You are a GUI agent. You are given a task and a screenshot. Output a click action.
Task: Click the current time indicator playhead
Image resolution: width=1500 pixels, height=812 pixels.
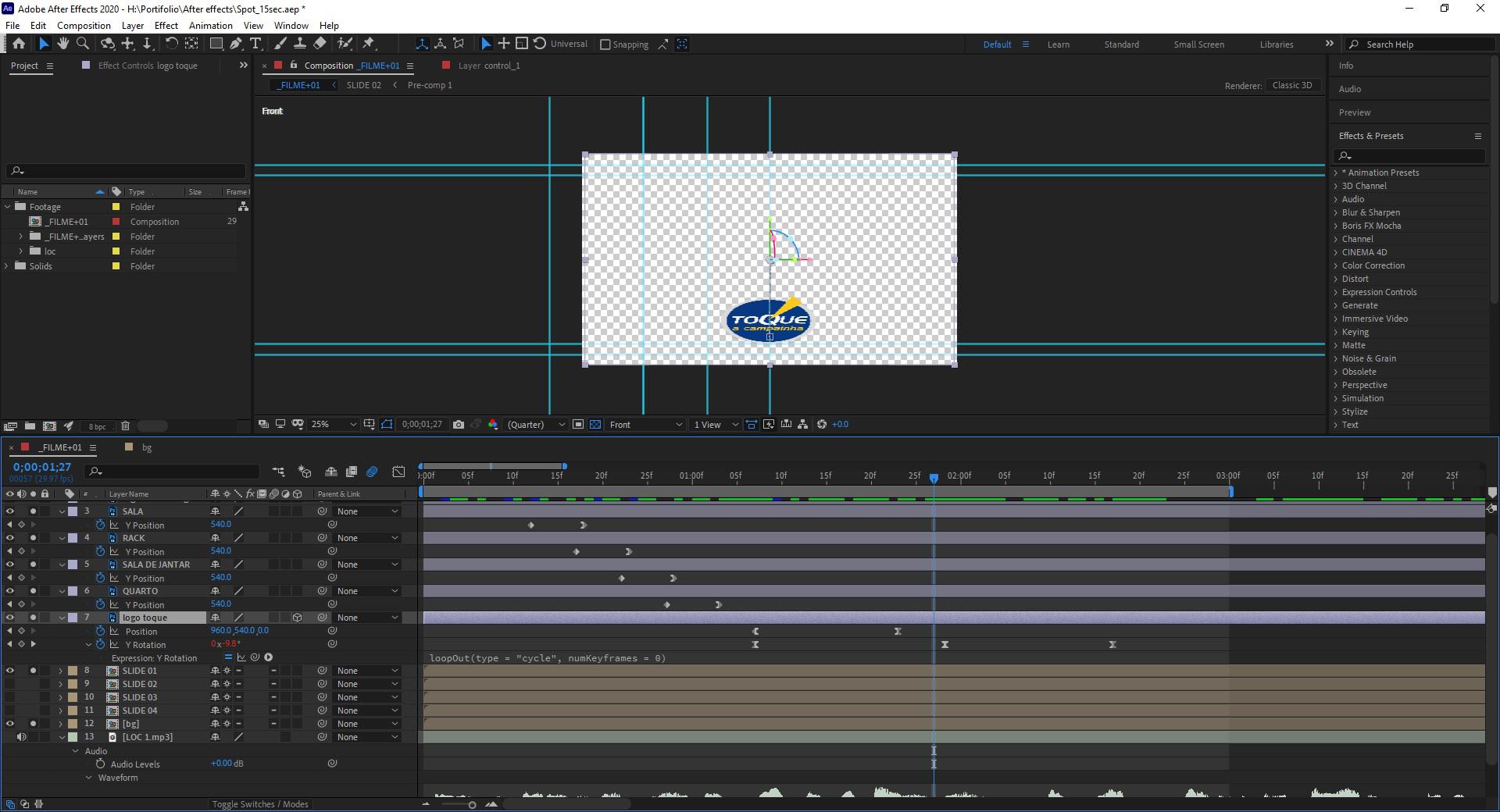click(x=934, y=478)
